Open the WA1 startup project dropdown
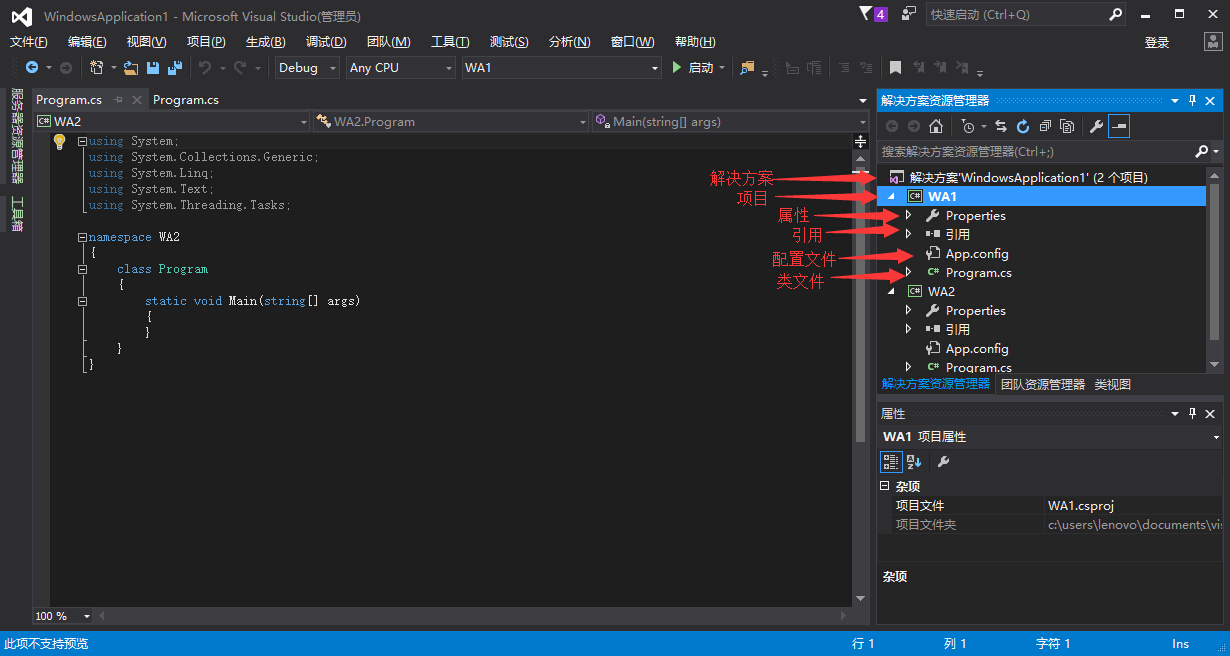Viewport: 1230px width, 656px height. (x=561, y=68)
